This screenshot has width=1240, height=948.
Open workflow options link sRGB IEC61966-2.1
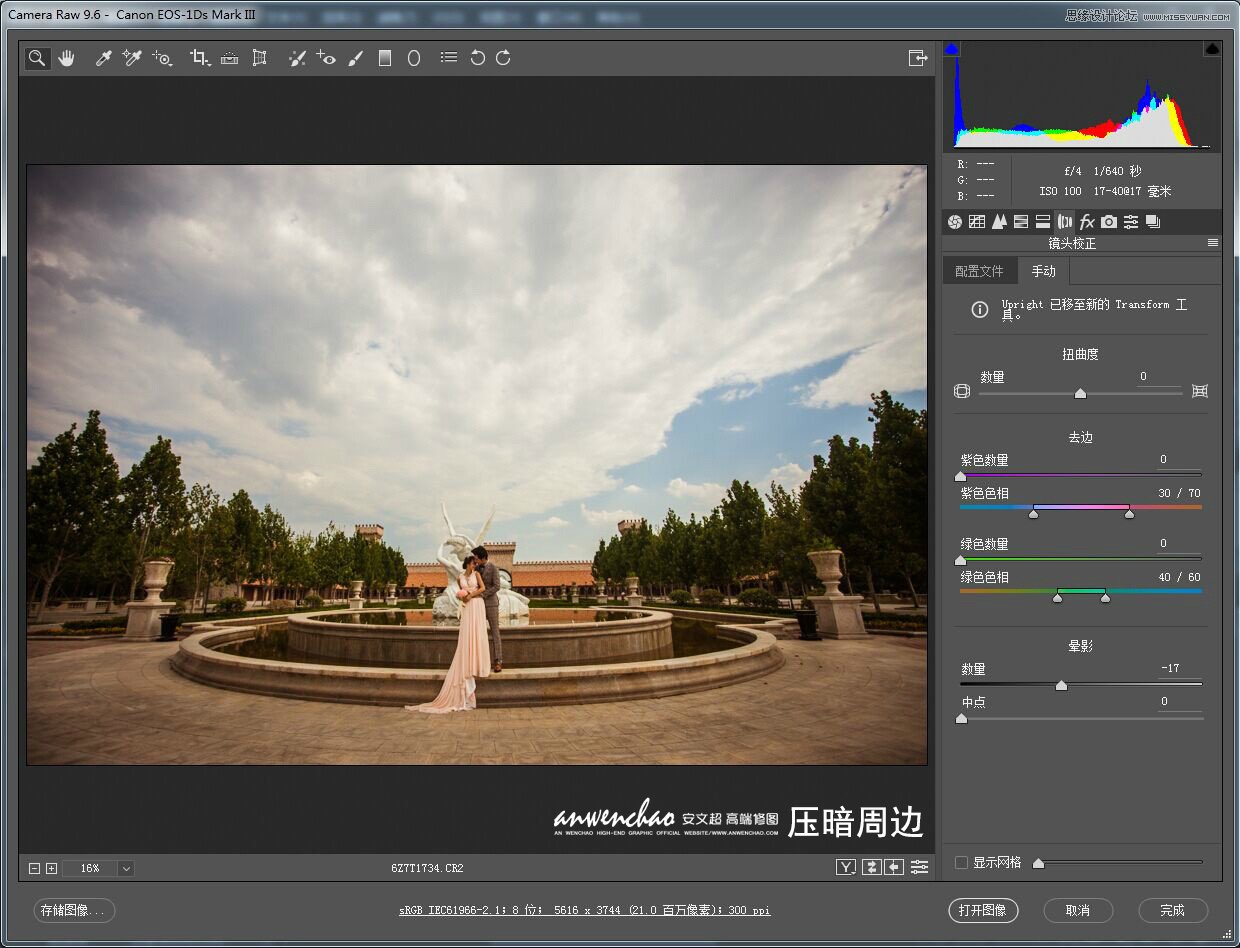[x=585, y=910]
